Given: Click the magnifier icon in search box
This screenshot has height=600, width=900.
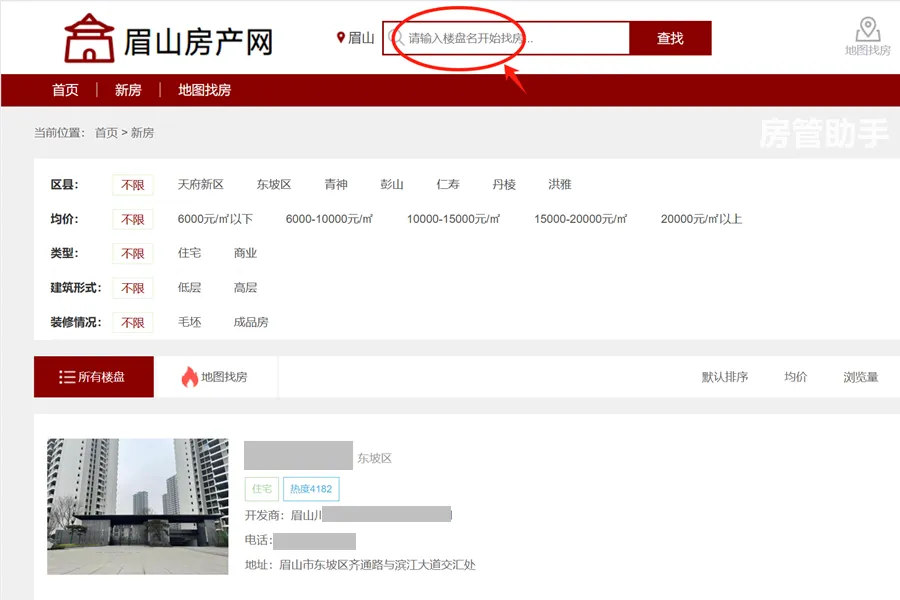Looking at the screenshot, I should (396, 39).
